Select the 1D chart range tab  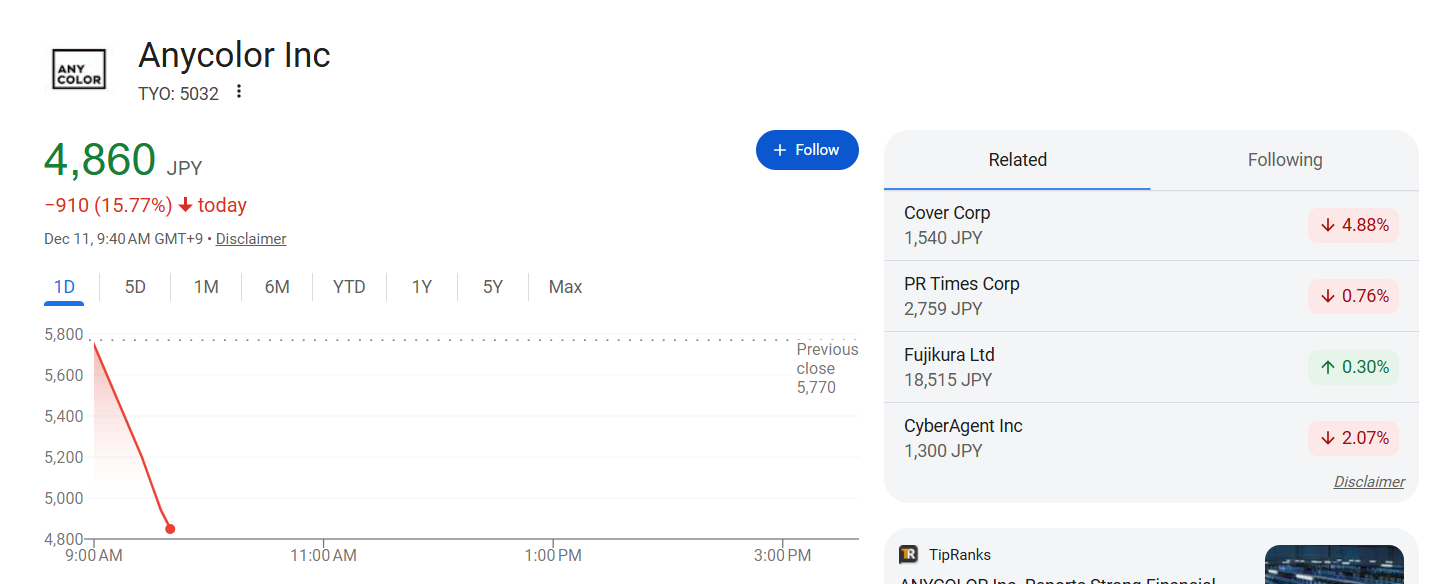click(64, 287)
